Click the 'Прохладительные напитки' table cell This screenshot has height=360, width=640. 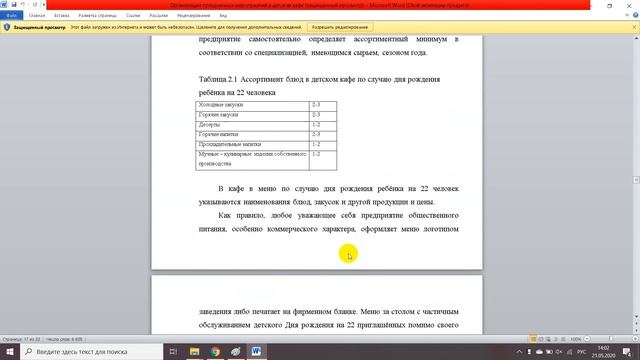(x=252, y=145)
